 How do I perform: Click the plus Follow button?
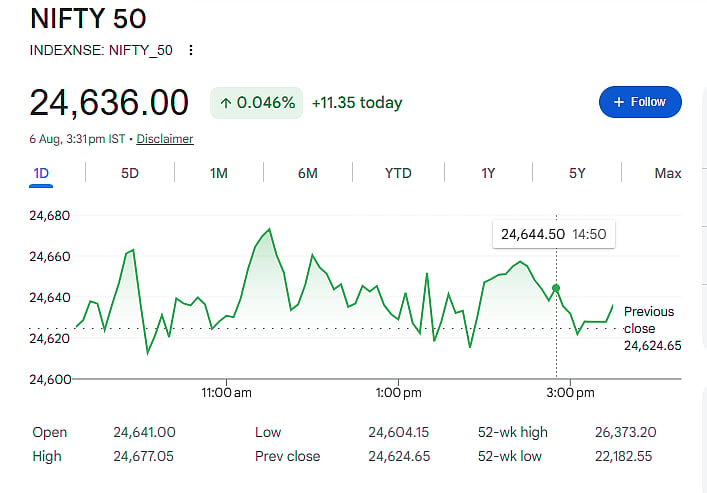(640, 102)
